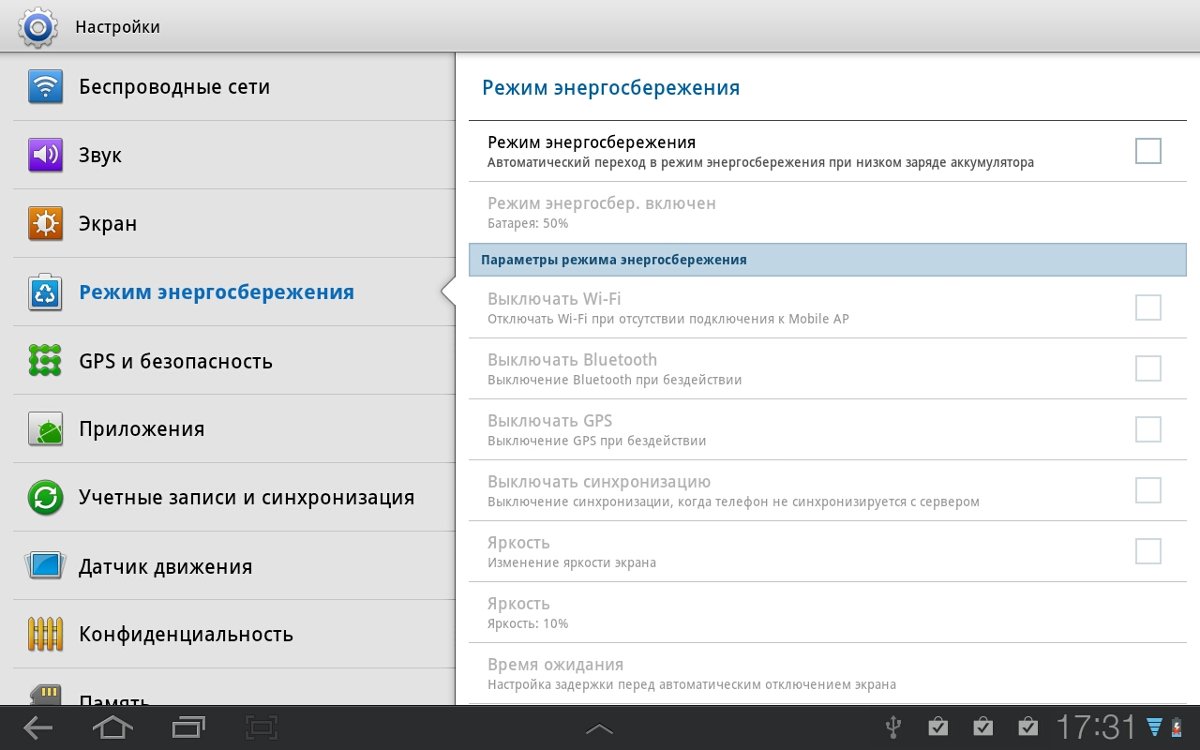Tap the Wi-Fi icon for Беспроводные сети

click(45, 87)
